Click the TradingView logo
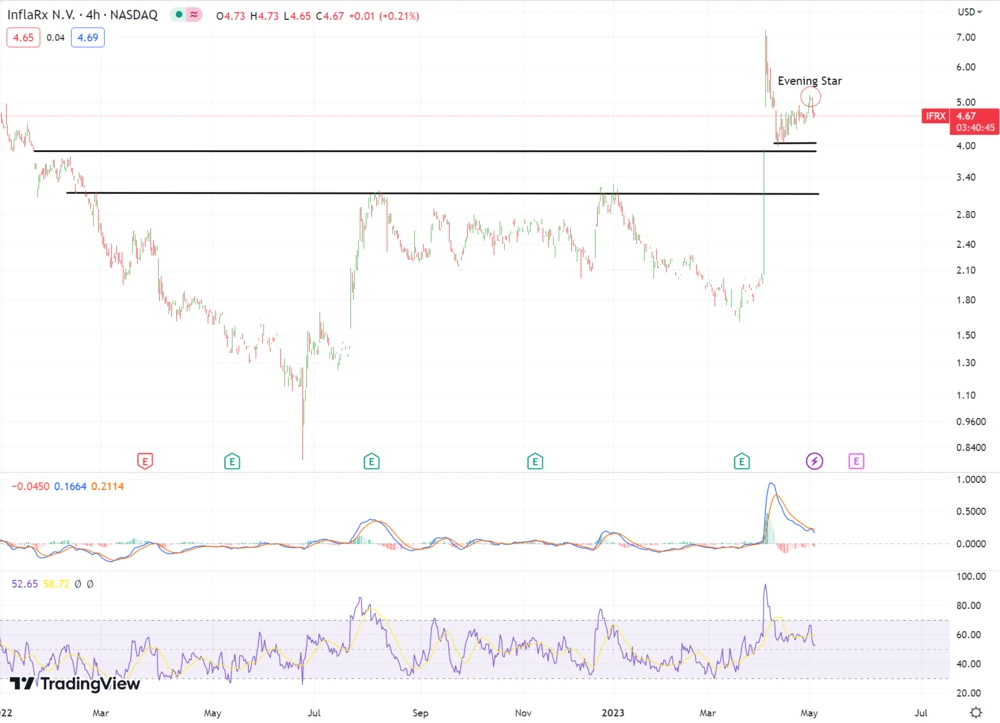 point(76,684)
